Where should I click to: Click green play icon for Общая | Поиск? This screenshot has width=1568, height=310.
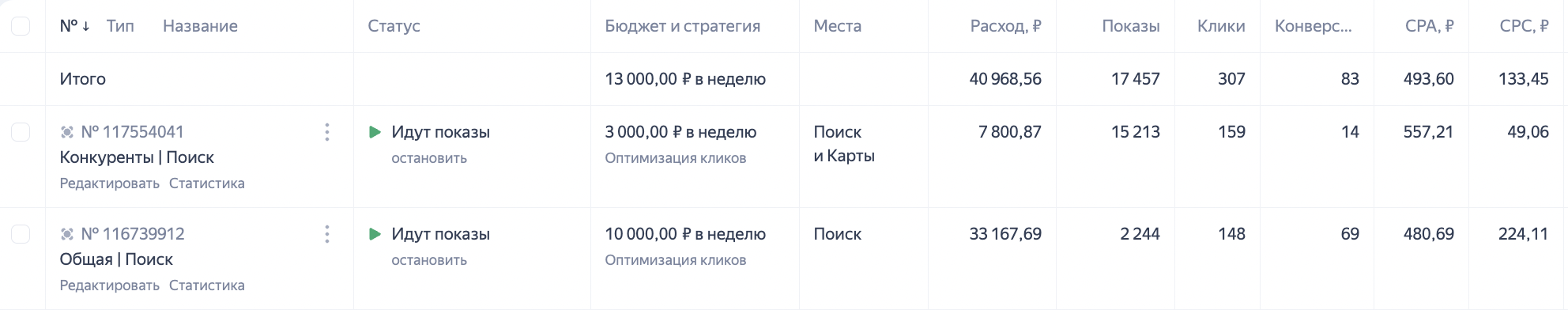(375, 234)
